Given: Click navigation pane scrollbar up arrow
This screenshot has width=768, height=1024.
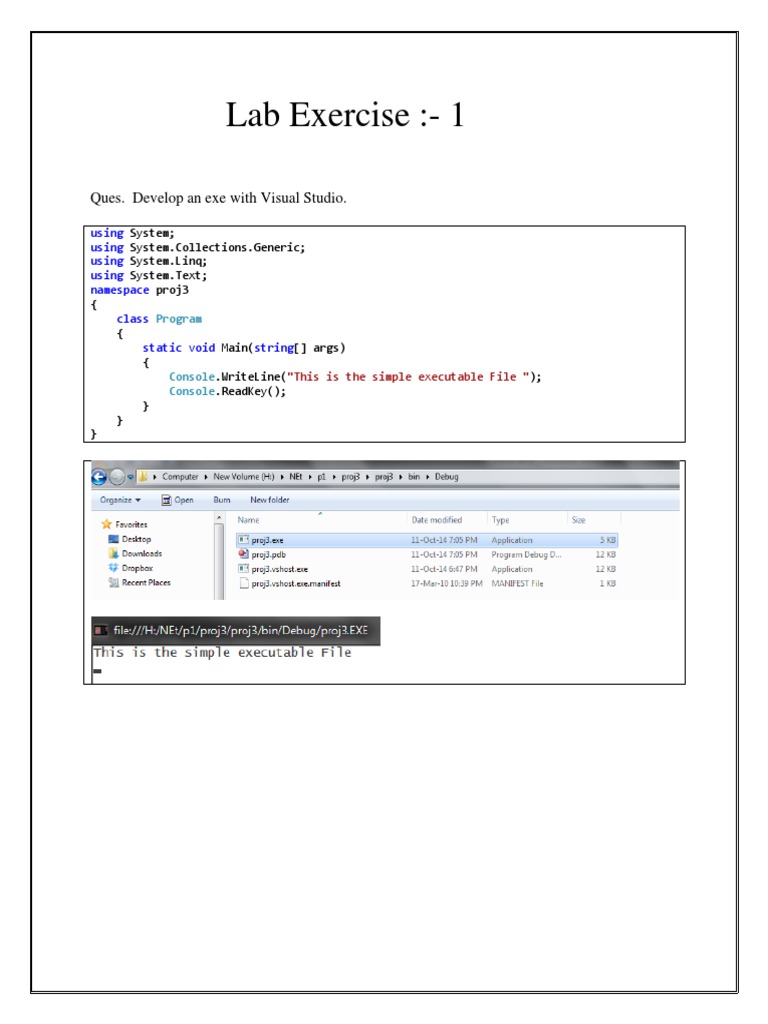Looking at the screenshot, I should coord(219,518).
